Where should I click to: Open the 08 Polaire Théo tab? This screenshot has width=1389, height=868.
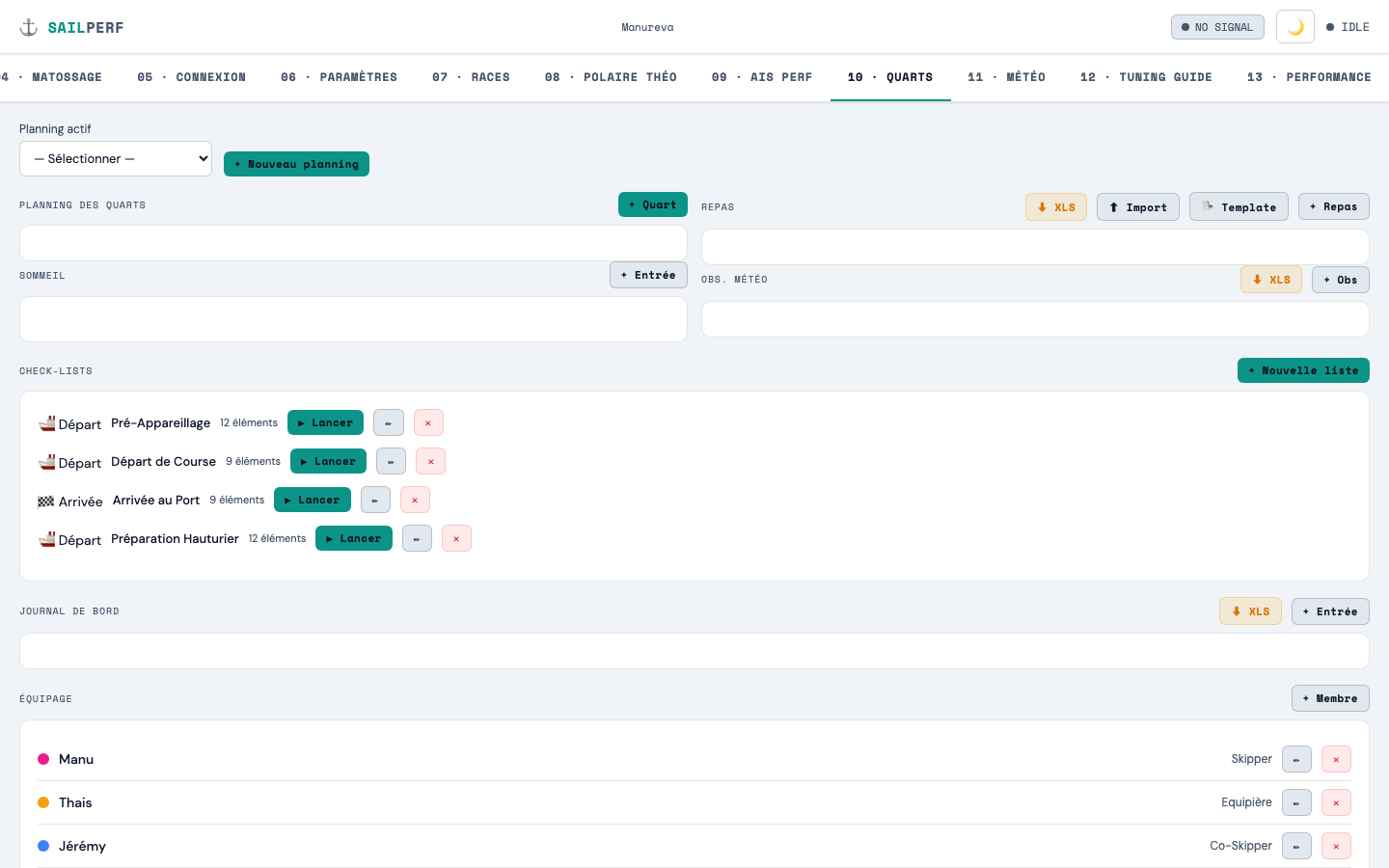point(611,77)
